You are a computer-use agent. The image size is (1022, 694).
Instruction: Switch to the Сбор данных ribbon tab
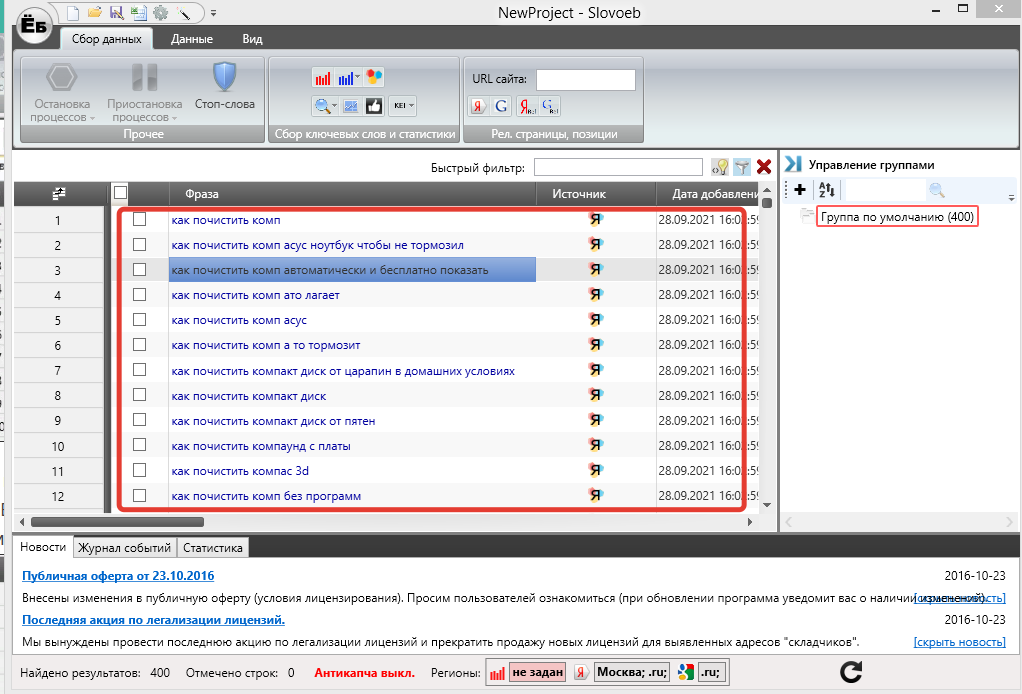(106, 39)
